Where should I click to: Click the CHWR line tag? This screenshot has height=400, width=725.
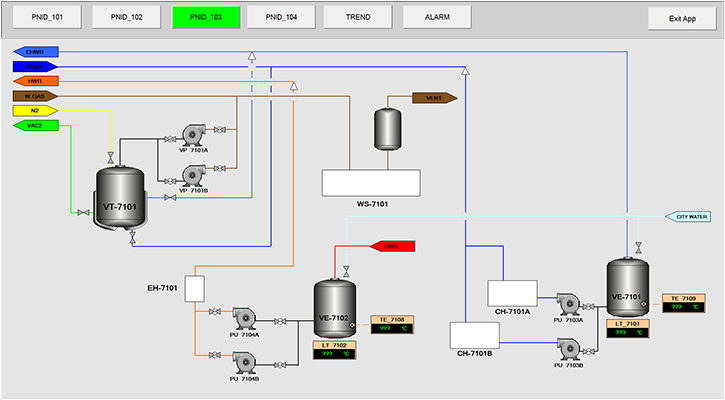tap(36, 52)
